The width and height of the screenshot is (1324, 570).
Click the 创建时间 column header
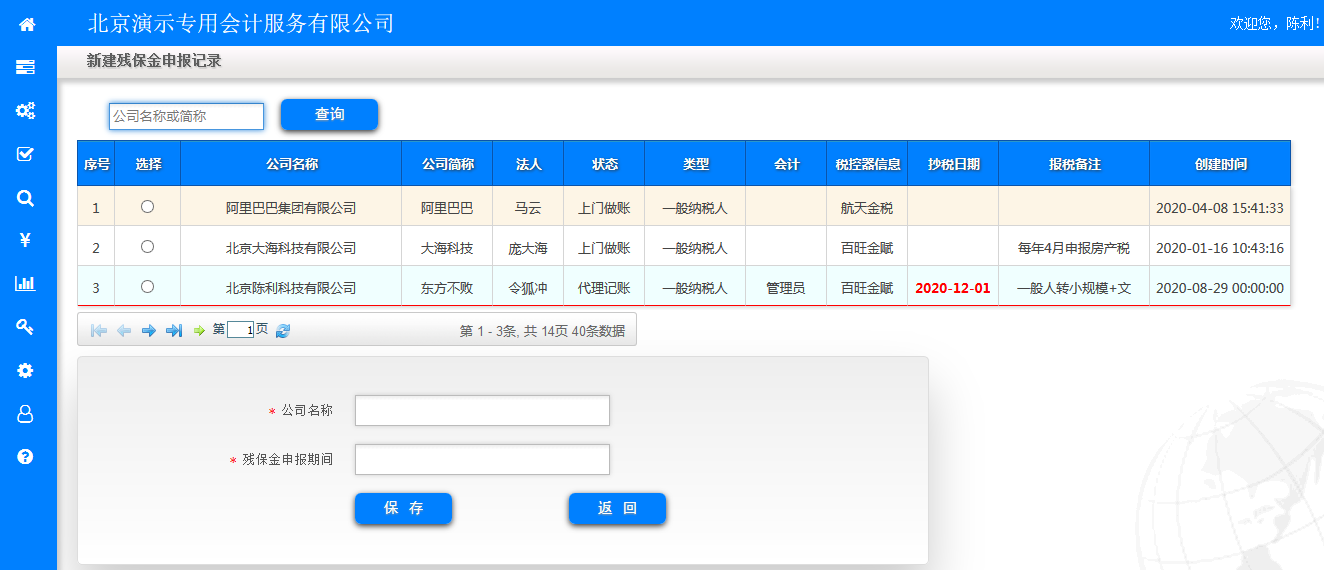(1220, 164)
